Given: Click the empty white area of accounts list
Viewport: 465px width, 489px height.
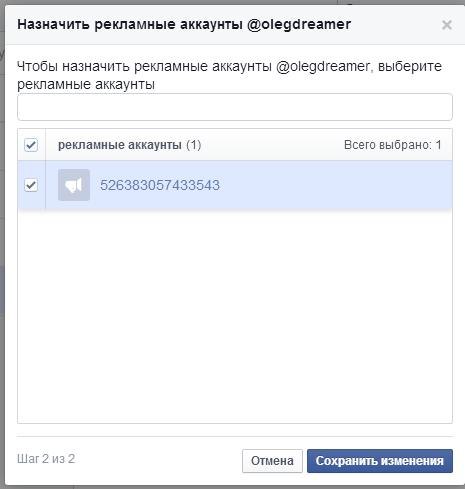Looking at the screenshot, I should (x=235, y=317).
